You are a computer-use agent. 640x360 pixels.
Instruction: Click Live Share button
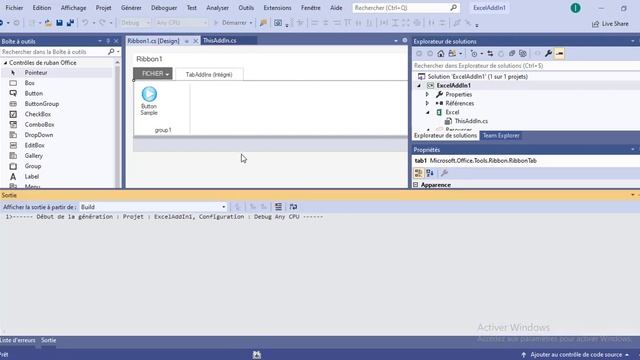click(x=610, y=24)
